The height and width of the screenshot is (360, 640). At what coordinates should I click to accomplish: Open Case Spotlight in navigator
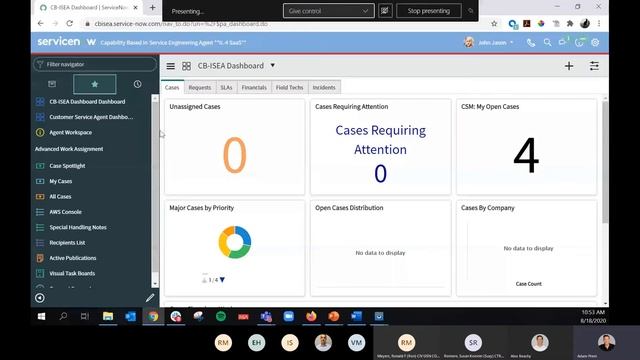click(x=67, y=166)
